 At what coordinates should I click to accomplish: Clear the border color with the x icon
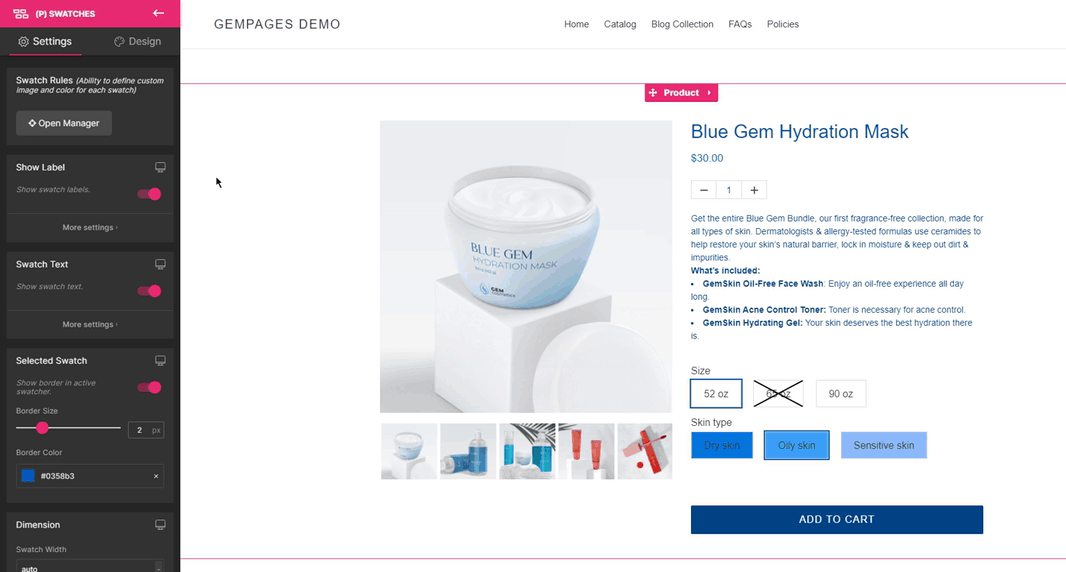coord(156,476)
